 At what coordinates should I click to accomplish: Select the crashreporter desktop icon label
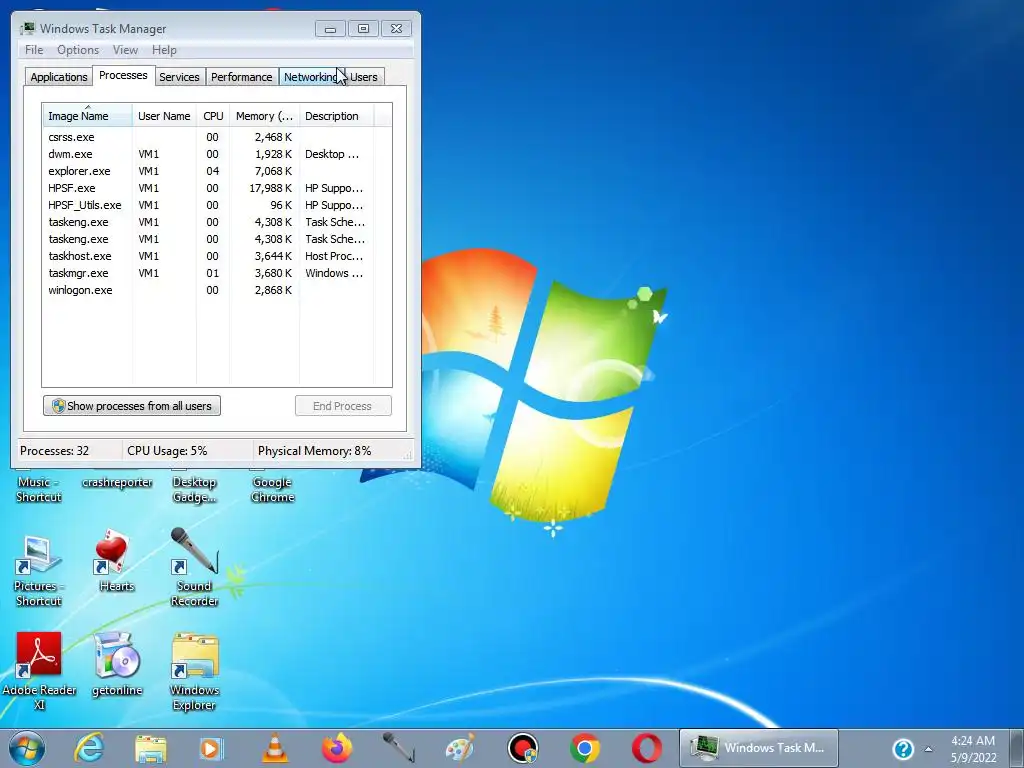117,482
